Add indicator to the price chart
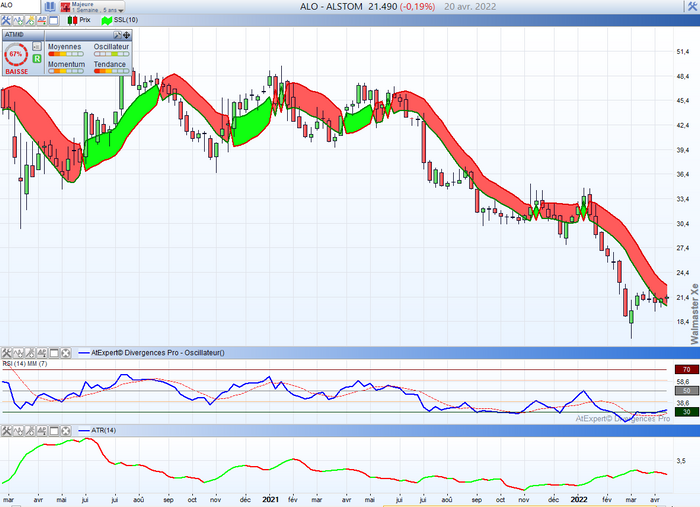 18,20
